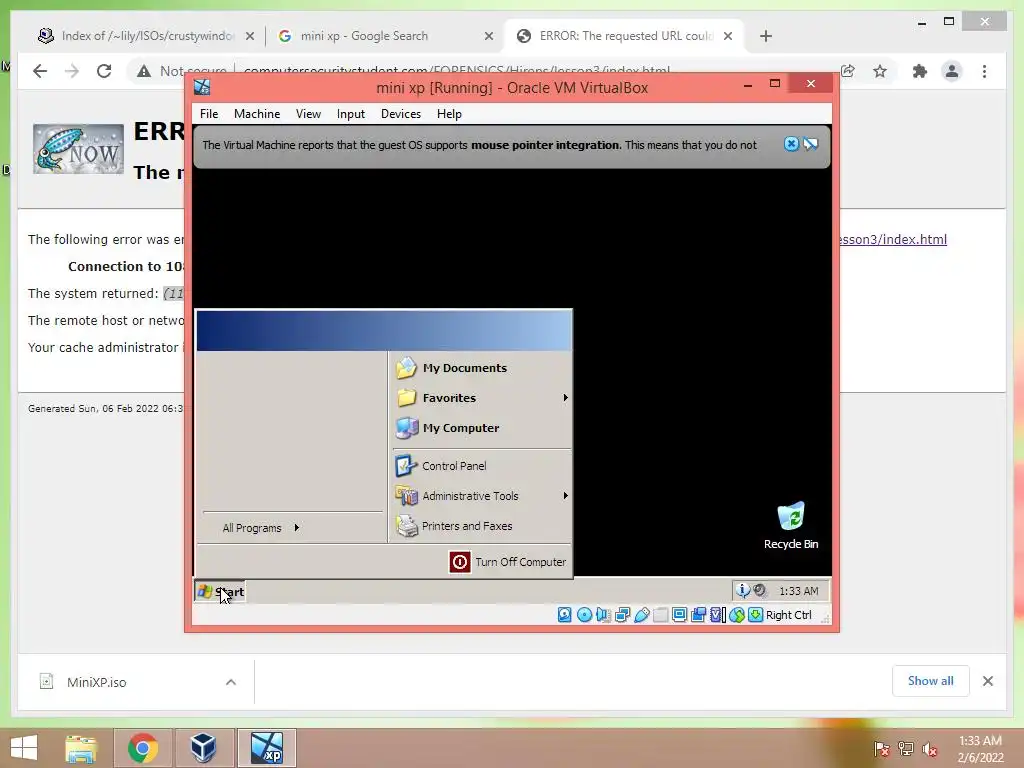1024x768 pixels.
Task: Click the XP tray clock showing 1:33 AM
Action: coord(798,591)
